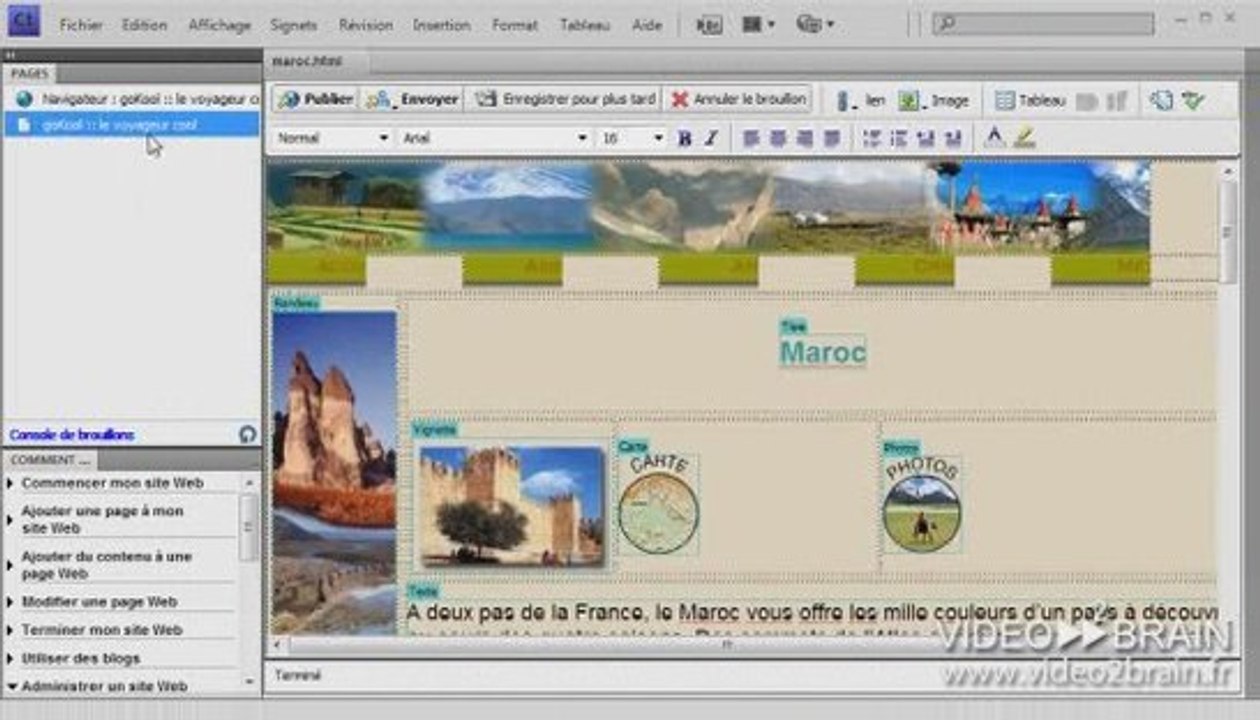Open the text color picker

click(994, 138)
